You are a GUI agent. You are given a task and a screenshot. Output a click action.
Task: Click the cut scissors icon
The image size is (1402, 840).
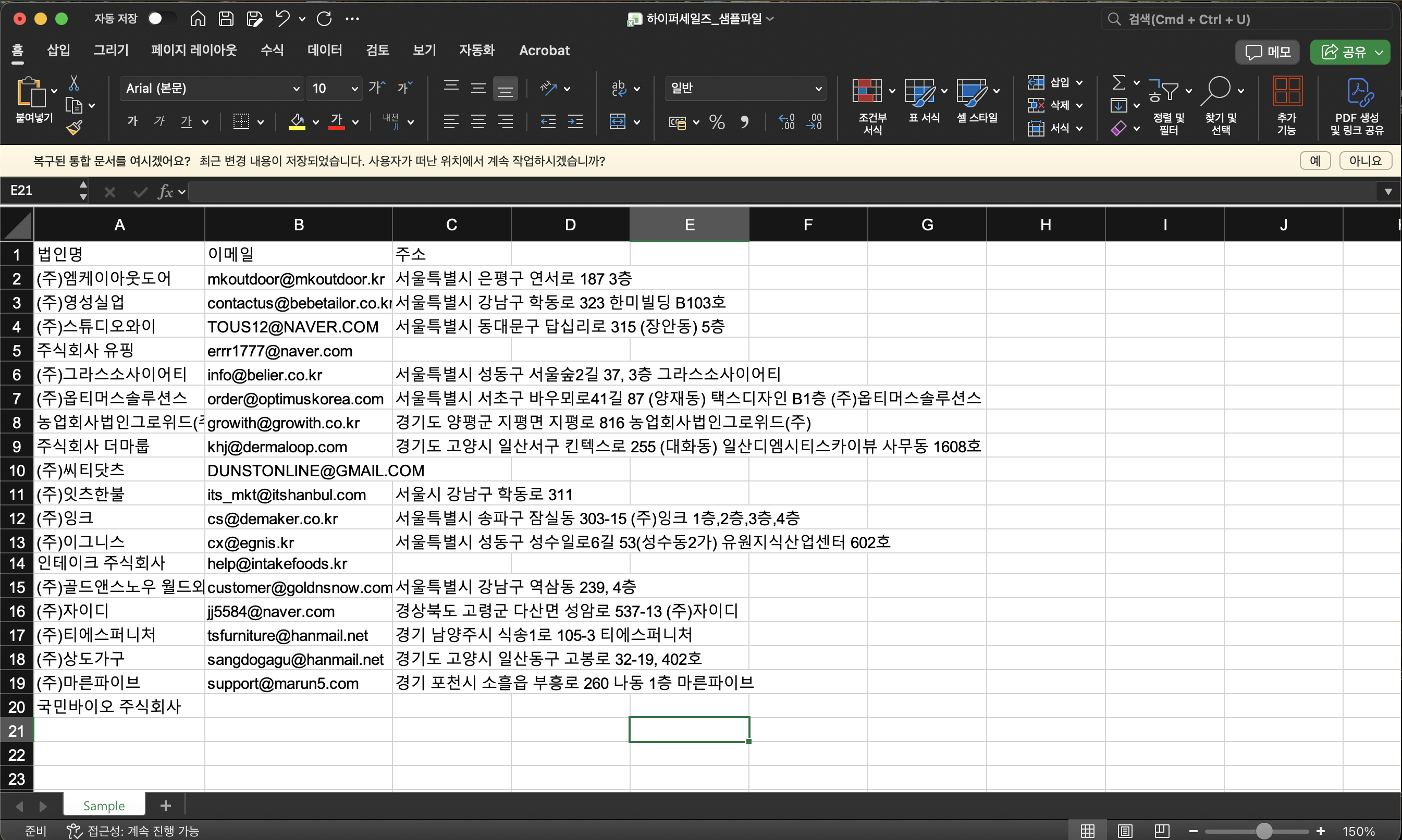73,83
